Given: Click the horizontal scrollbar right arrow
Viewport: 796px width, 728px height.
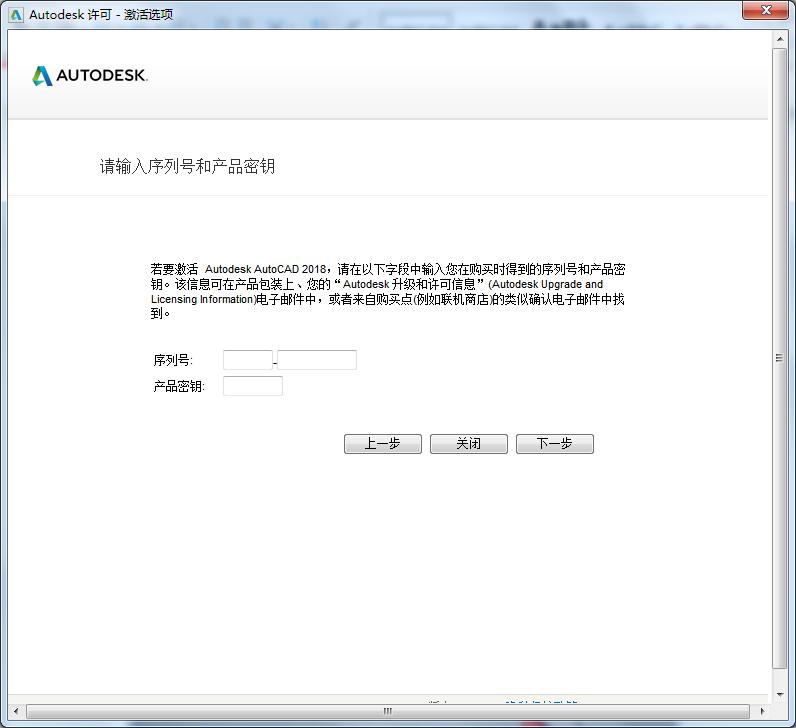Looking at the screenshot, I should pos(762,711).
